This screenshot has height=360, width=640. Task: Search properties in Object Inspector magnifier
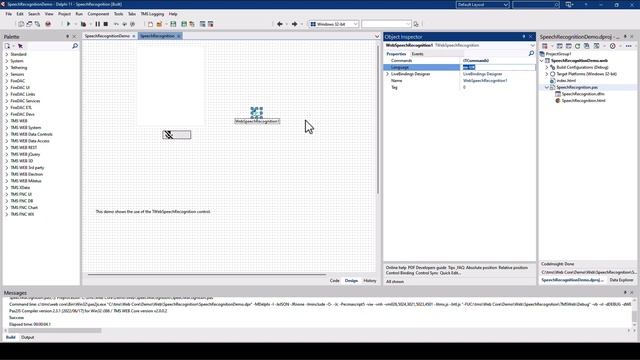[531, 53]
